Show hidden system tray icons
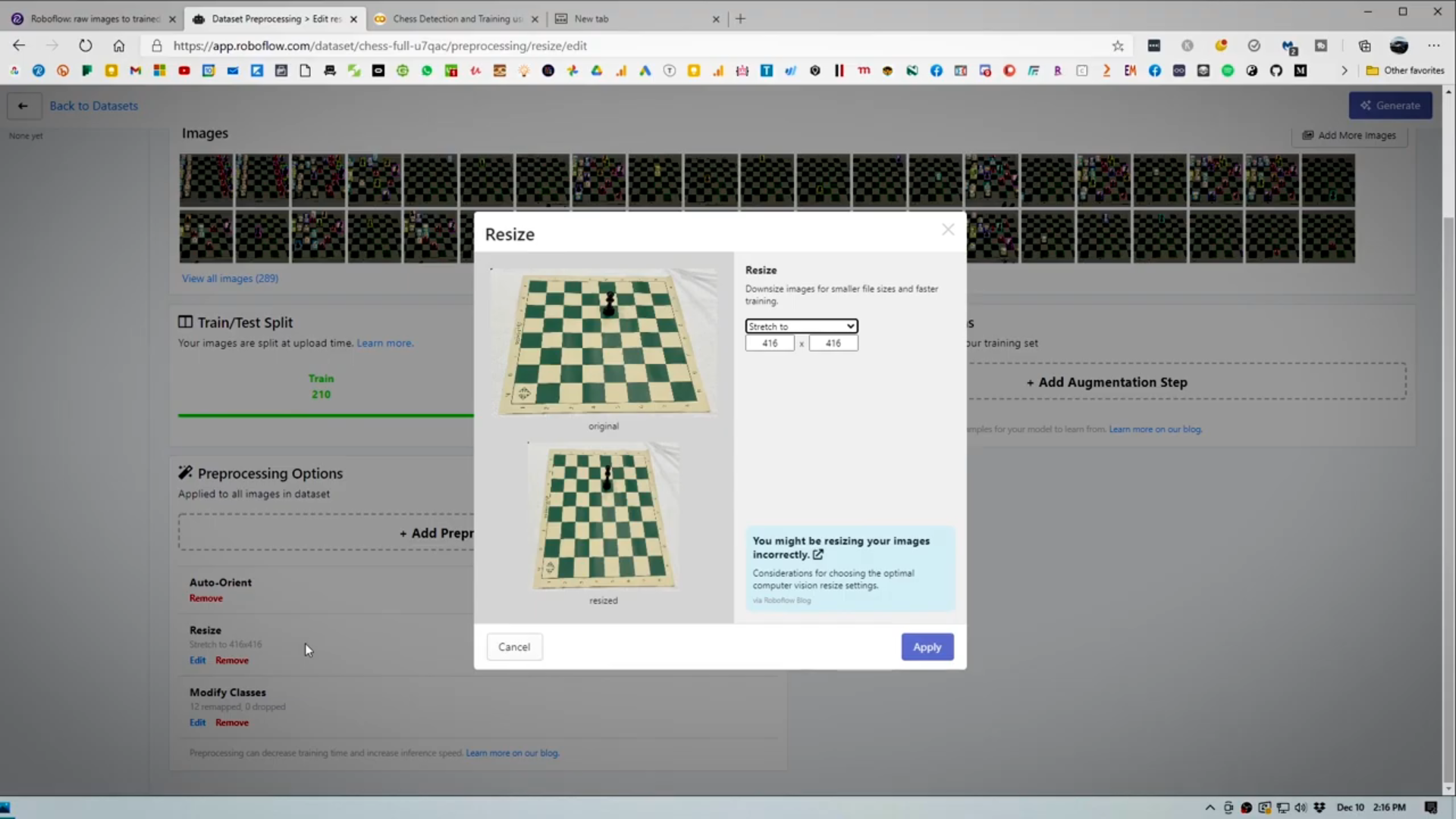1456x819 pixels. [x=1210, y=808]
